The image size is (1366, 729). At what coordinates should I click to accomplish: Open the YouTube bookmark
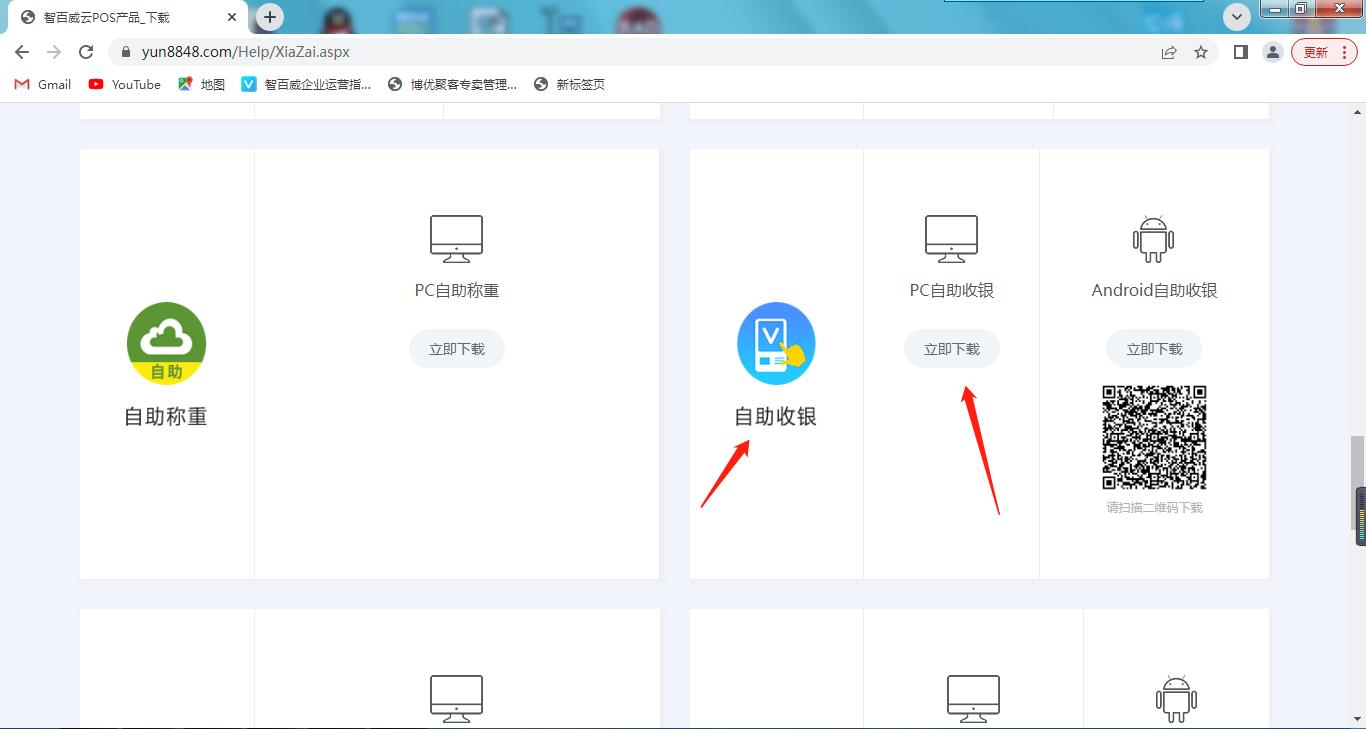(125, 84)
